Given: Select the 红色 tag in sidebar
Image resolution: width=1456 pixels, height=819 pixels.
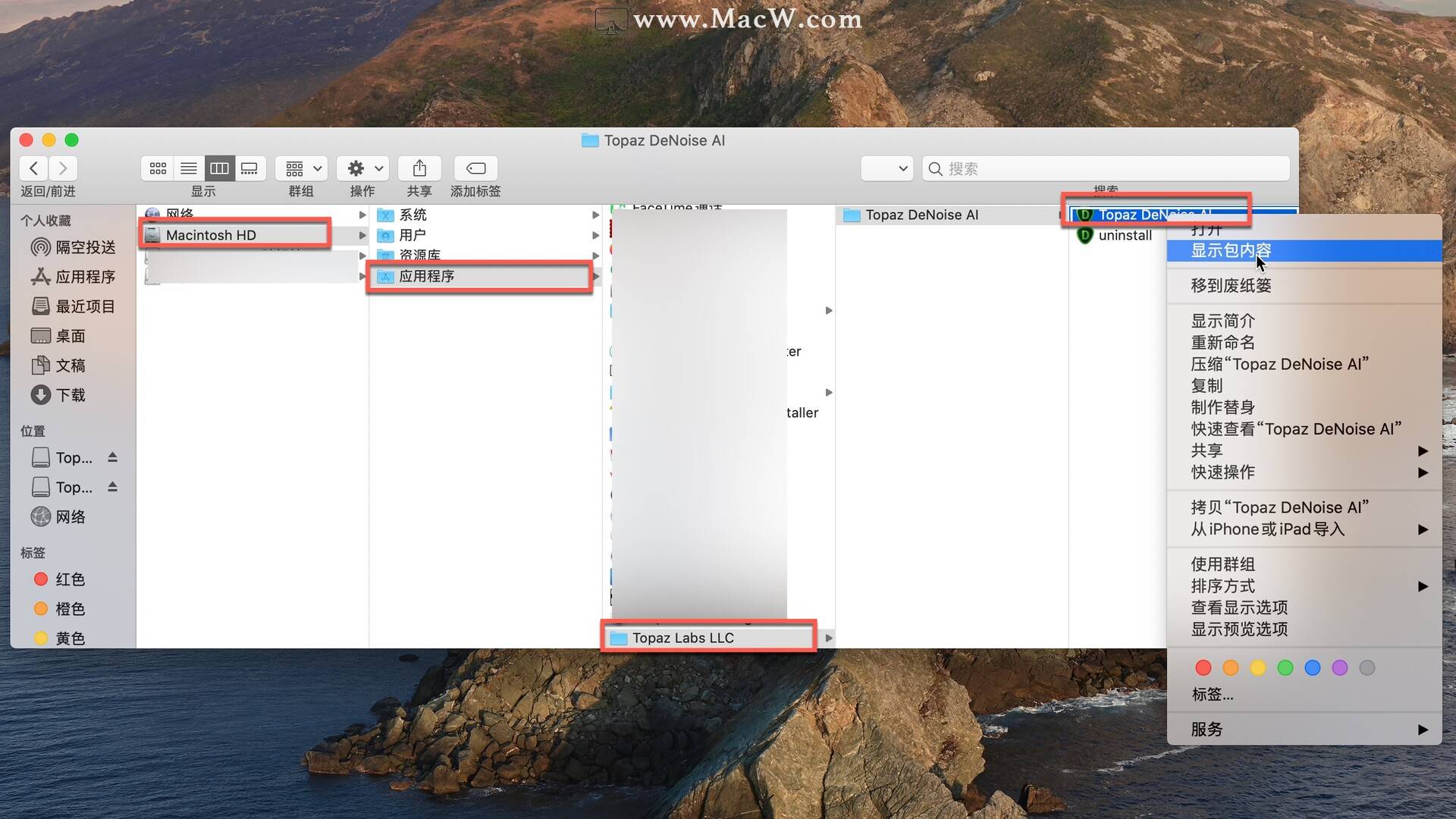Looking at the screenshot, I should point(59,579).
